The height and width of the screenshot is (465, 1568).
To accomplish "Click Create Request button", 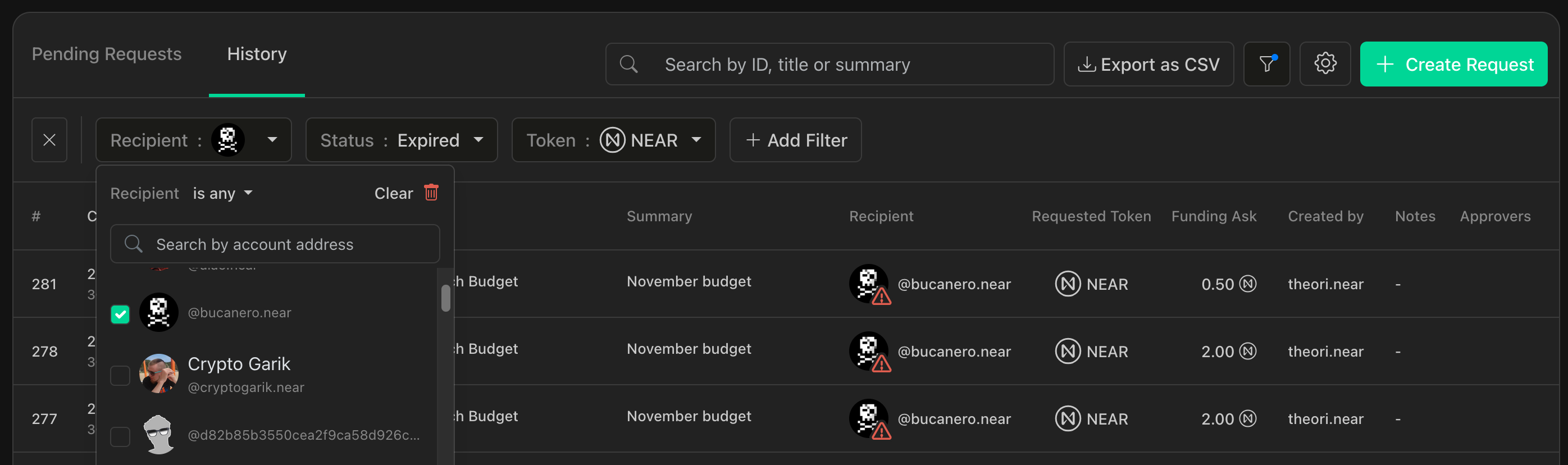I will (1453, 64).
